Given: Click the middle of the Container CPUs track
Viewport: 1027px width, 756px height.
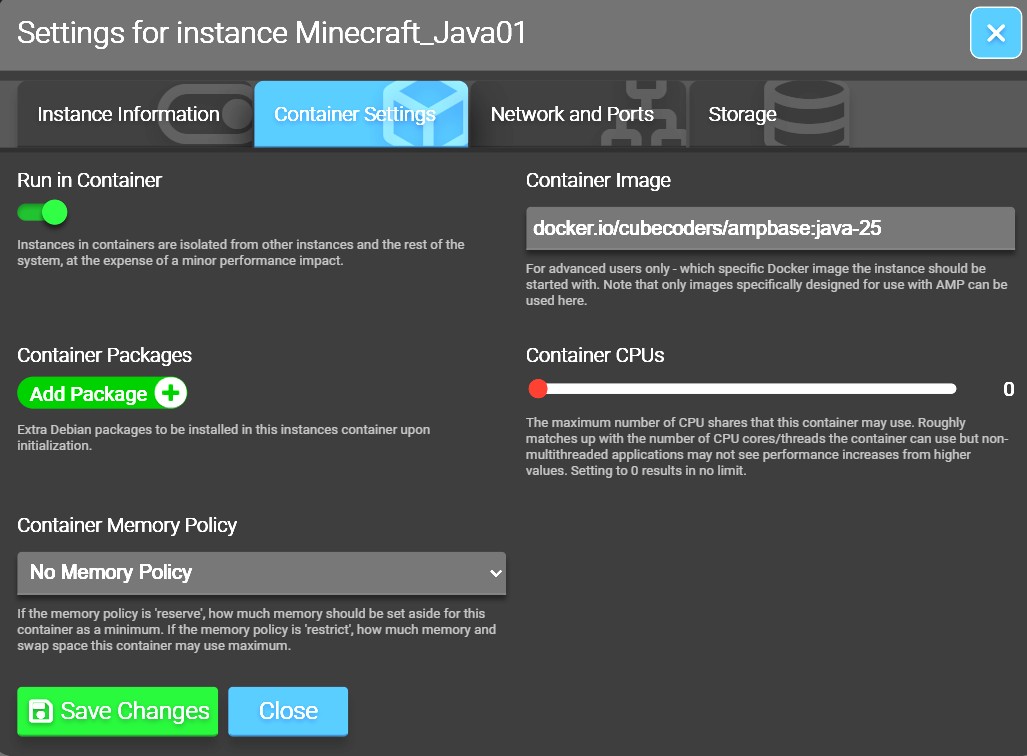Looking at the screenshot, I should (746, 389).
